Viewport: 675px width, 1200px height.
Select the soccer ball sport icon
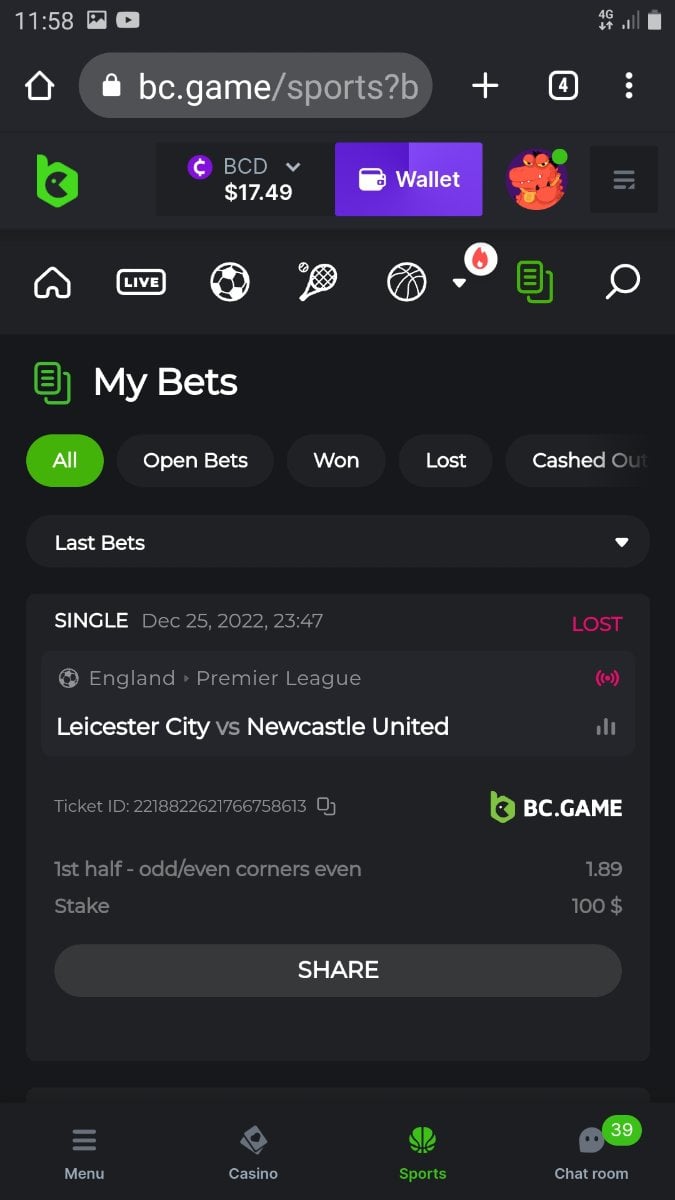tap(229, 282)
